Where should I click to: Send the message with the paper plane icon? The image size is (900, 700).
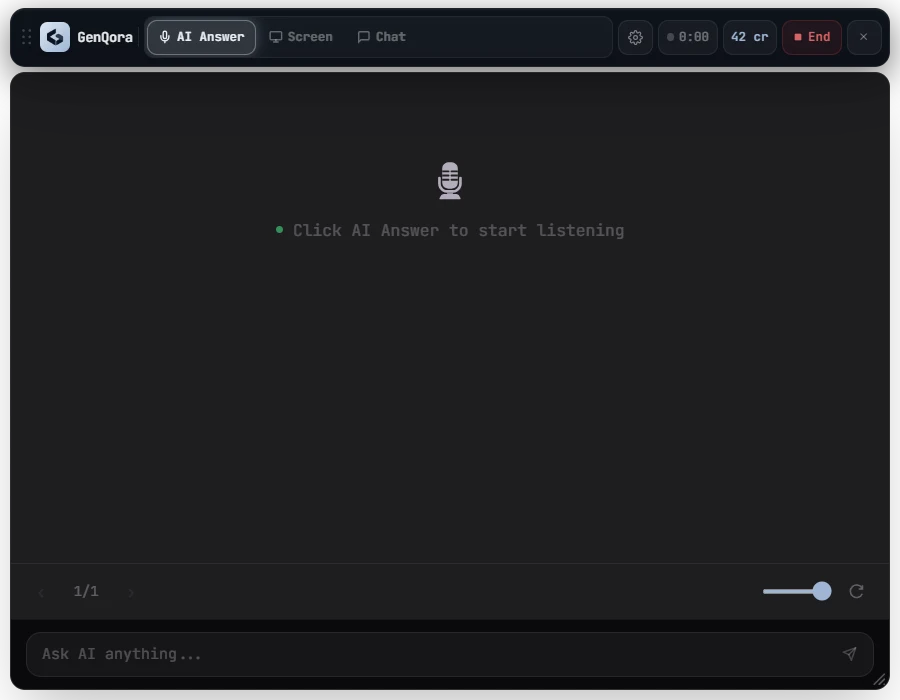click(x=849, y=654)
